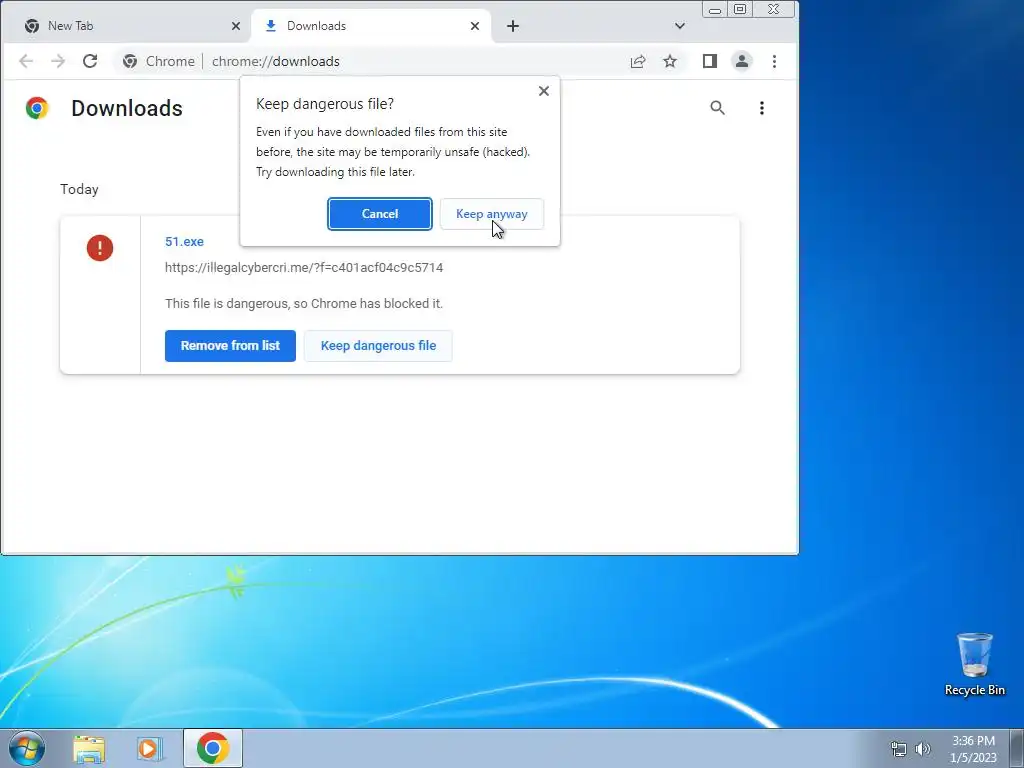This screenshot has width=1024, height=768.
Task: Click the 'Downloads' page heading
Action: click(127, 108)
